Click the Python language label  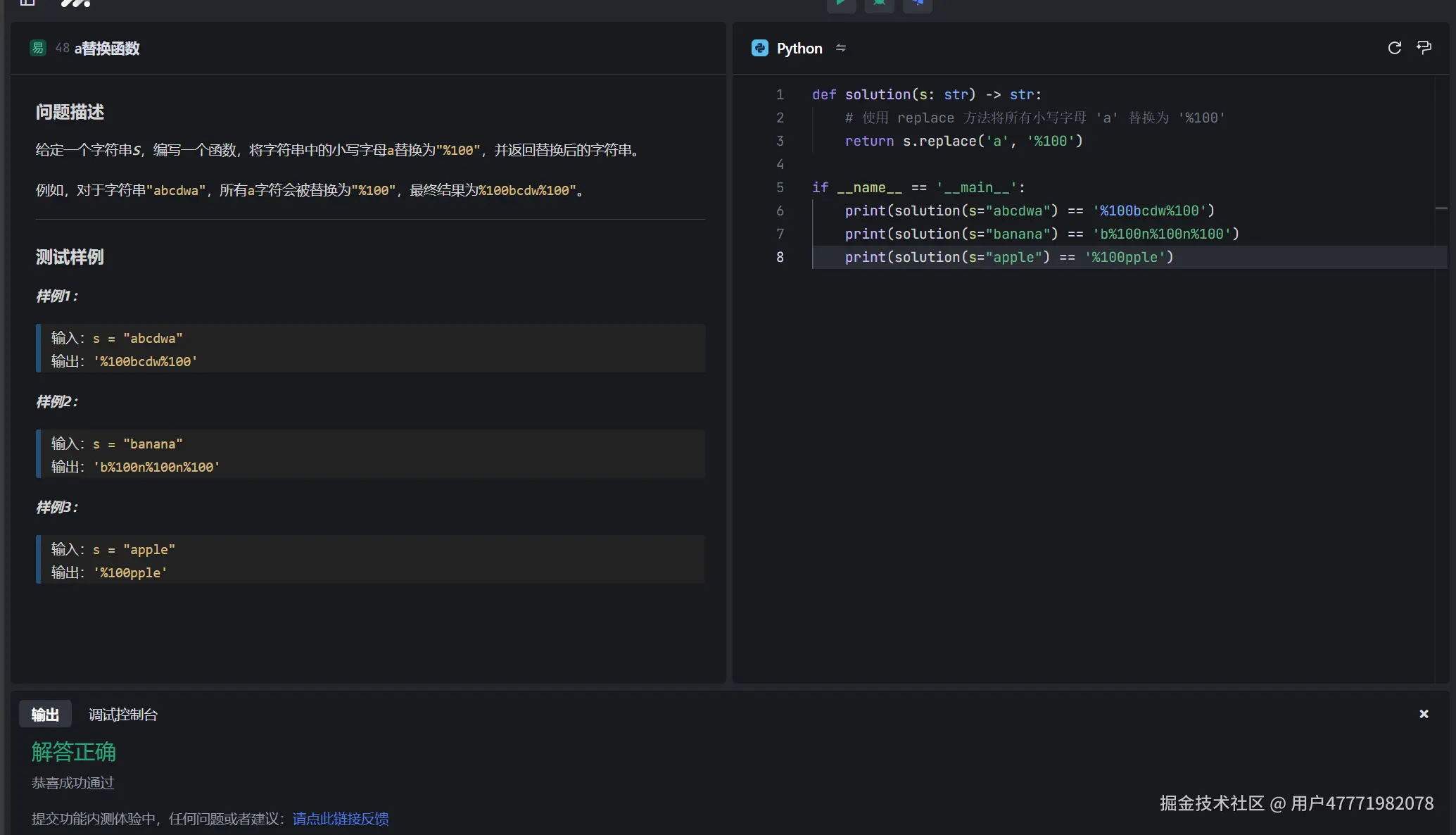(799, 49)
